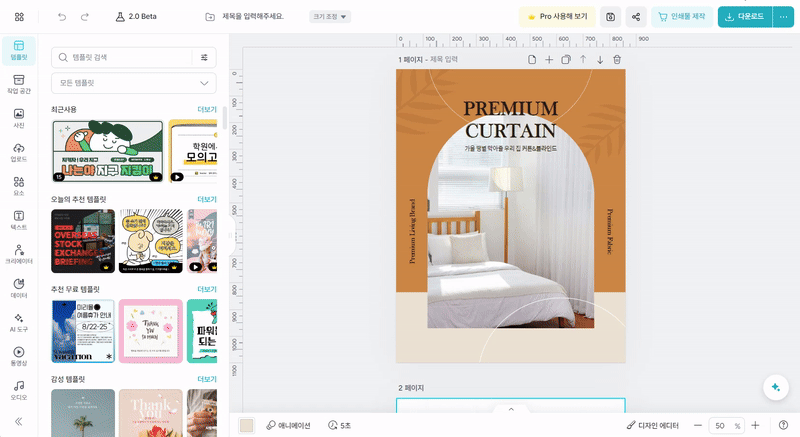
Task: Click the undo arrow in the top bar
Action: (62, 17)
